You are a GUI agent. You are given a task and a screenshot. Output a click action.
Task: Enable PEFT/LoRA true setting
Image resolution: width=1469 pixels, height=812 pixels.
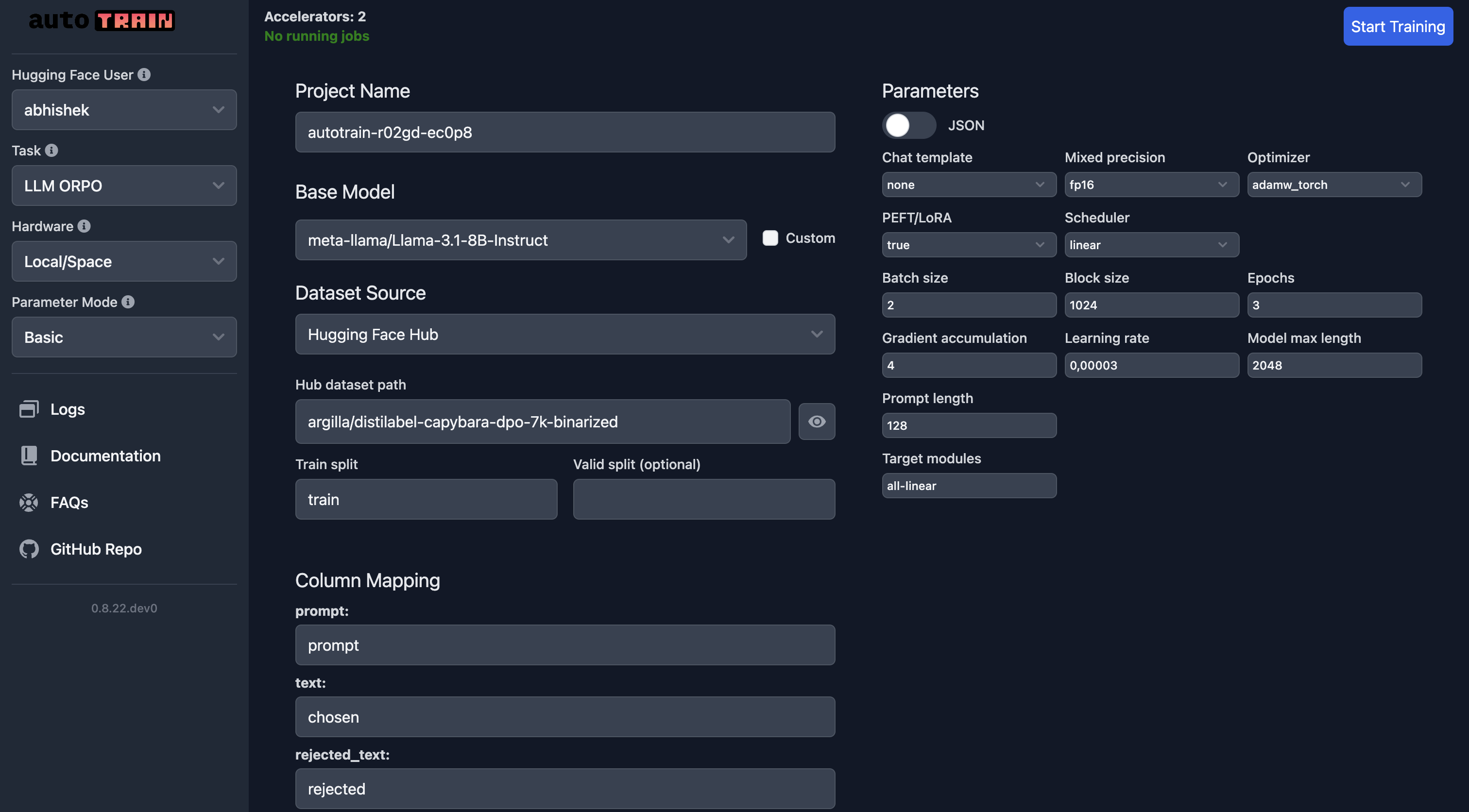(968, 244)
